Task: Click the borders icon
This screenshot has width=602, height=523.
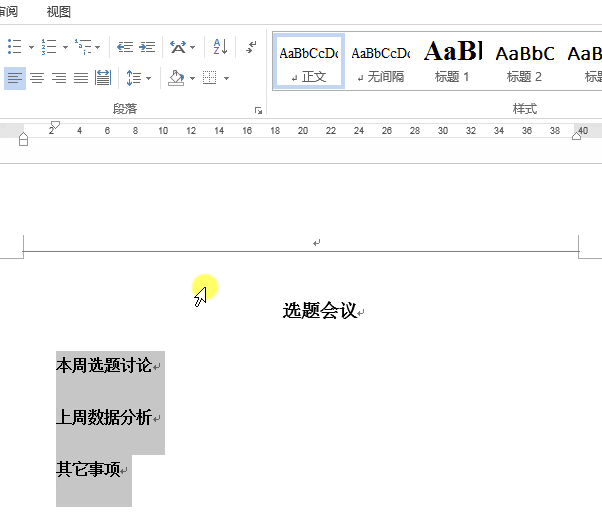Action: [210, 78]
